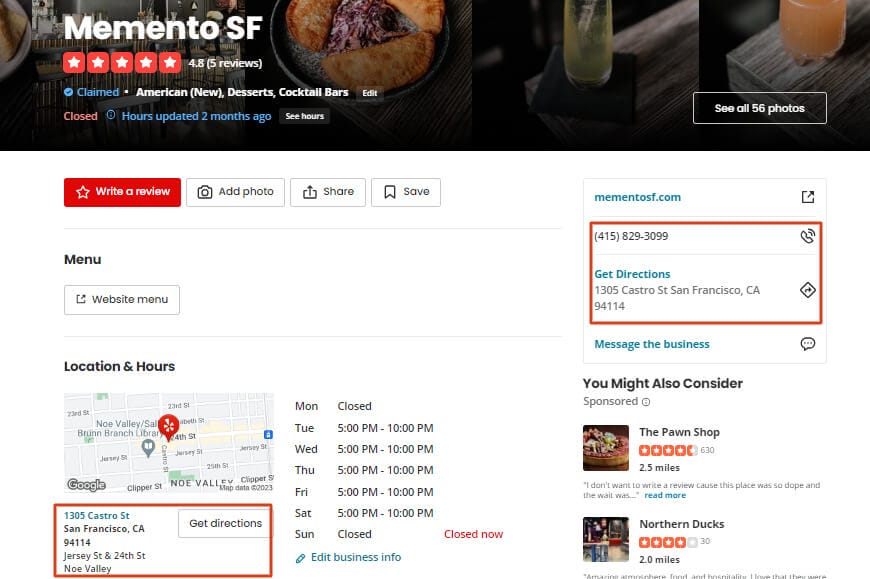Open the Website menu button
Screen dimensions: 870x579
coord(122,299)
